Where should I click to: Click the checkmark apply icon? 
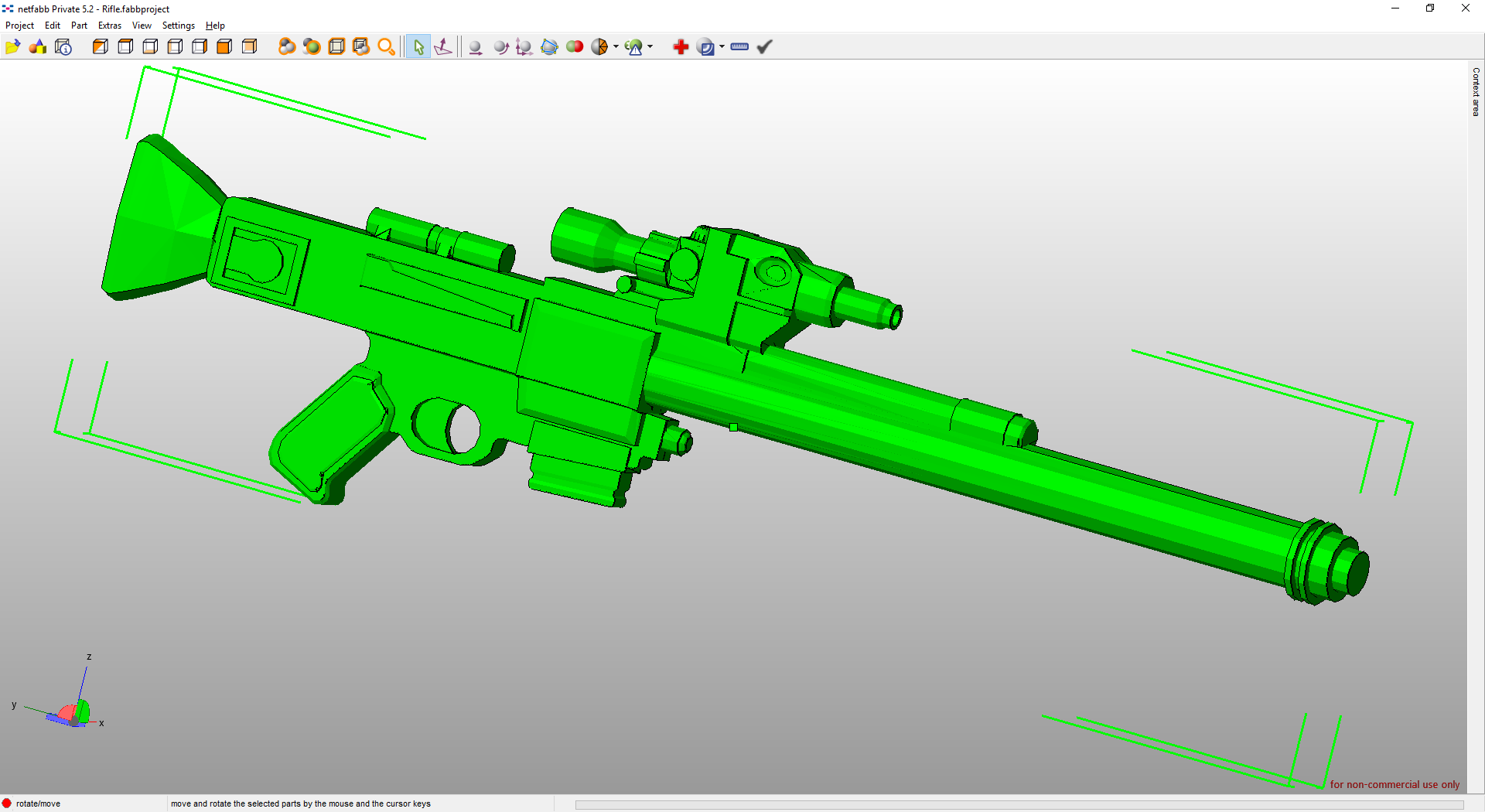765,47
